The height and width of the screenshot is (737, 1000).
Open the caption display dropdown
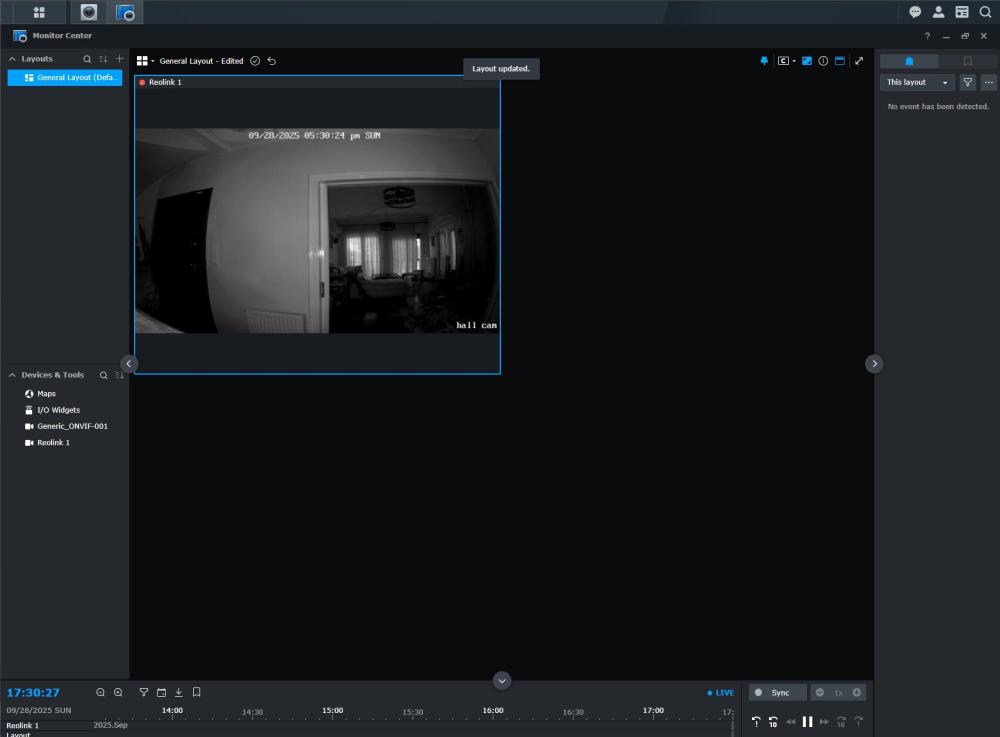786,61
